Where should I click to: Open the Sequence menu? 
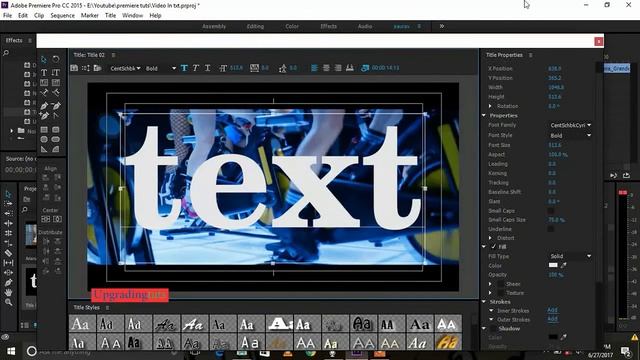[62, 16]
